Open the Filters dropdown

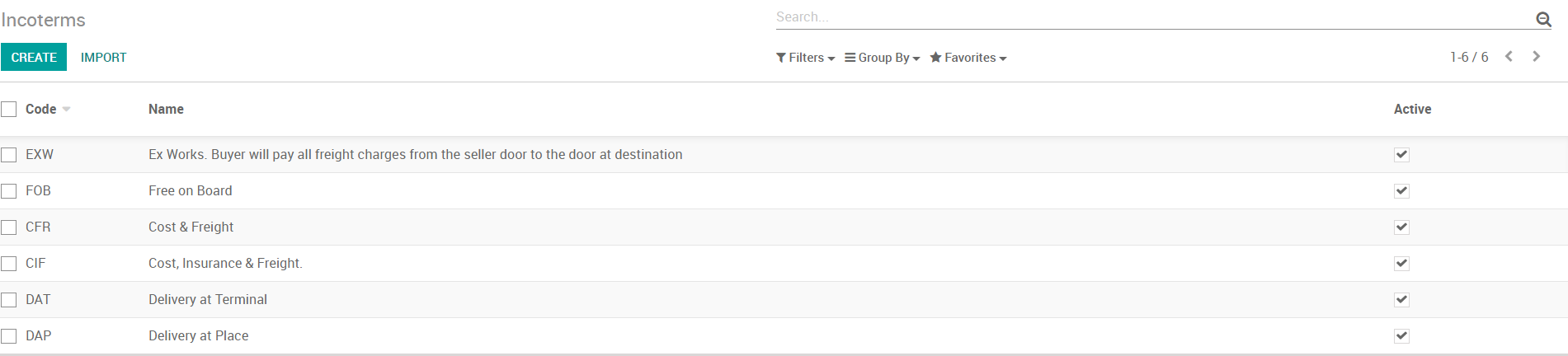tap(805, 58)
